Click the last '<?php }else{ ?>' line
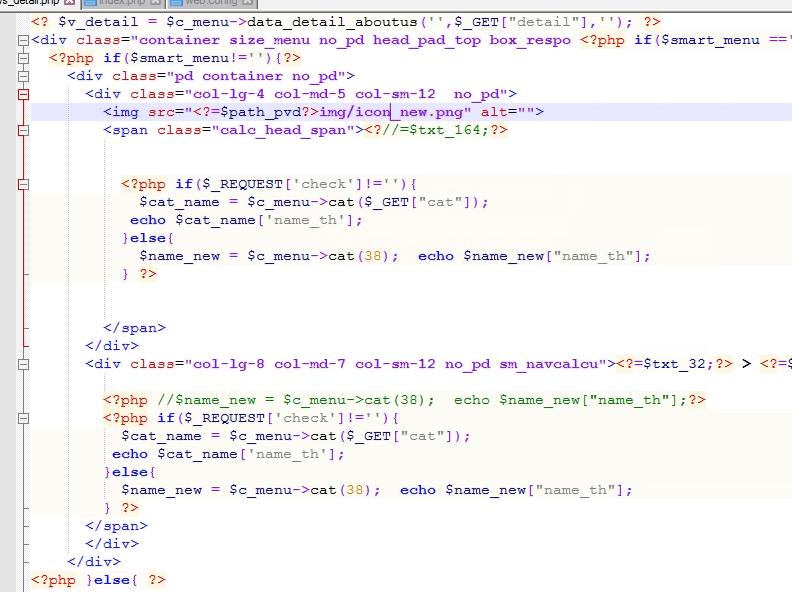 tap(98, 580)
